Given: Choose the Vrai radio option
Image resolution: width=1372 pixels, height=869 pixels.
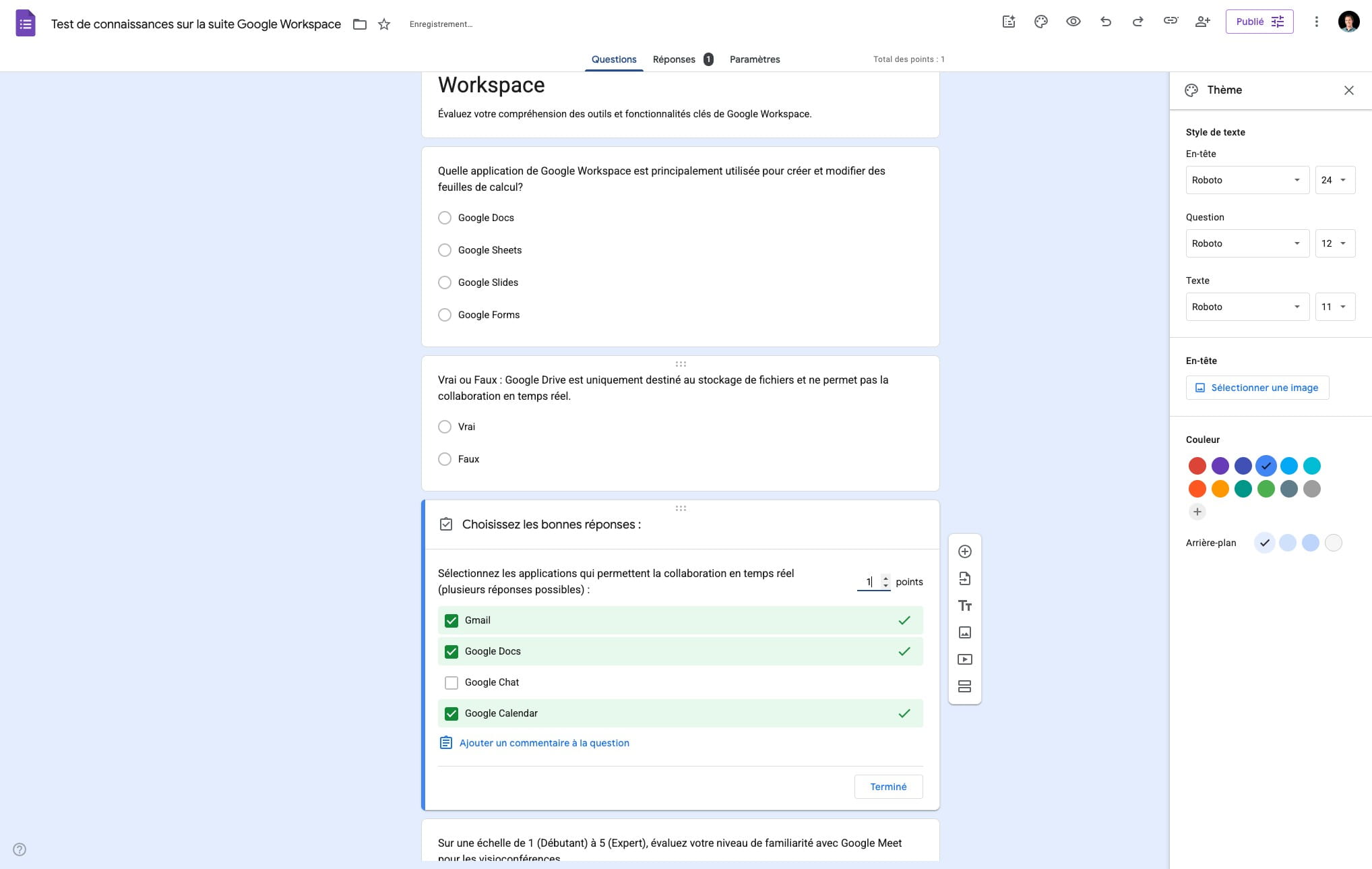Looking at the screenshot, I should point(445,427).
